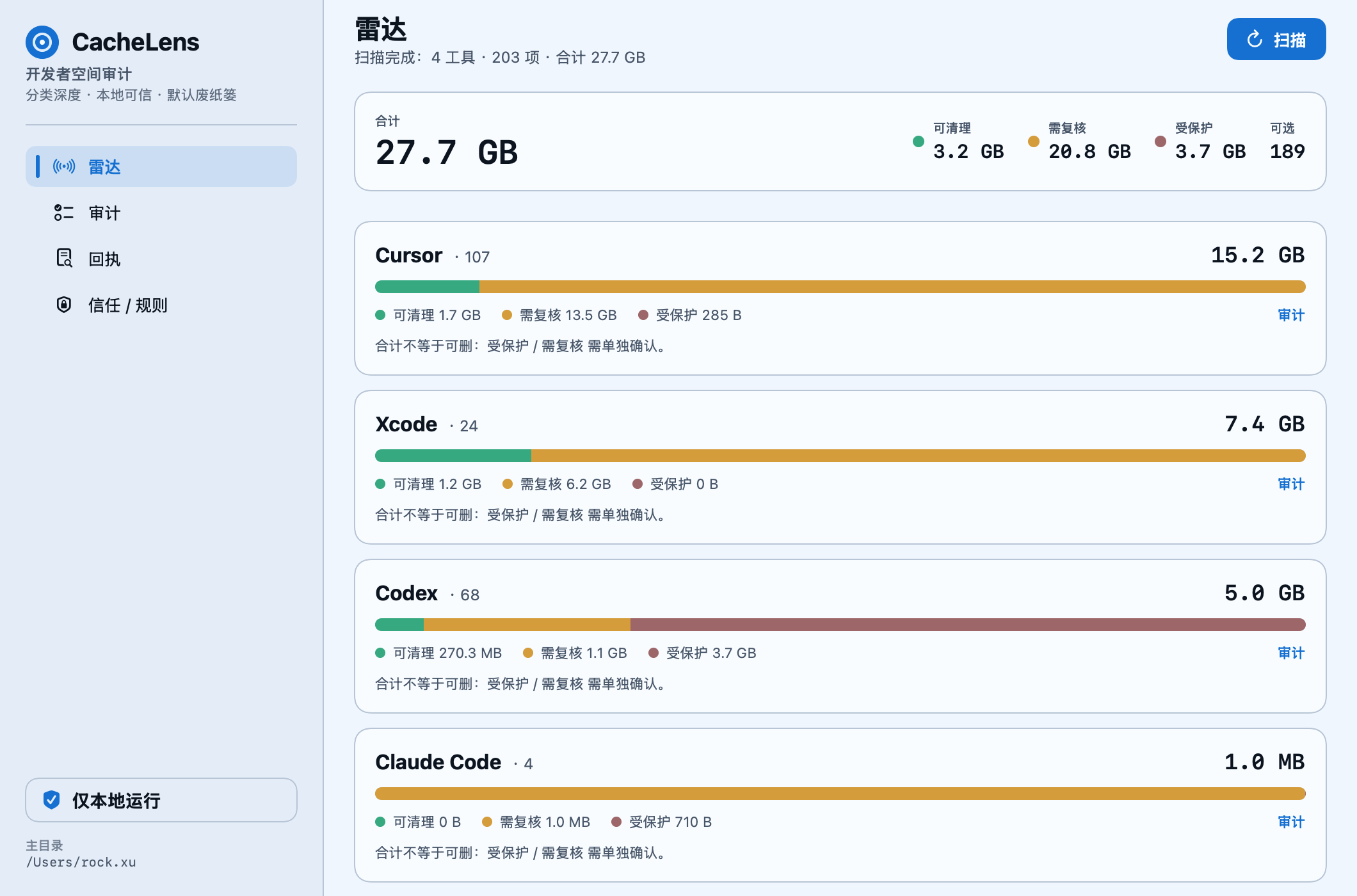Click the Codex card title
This screenshot has width=1357, height=896.
click(x=406, y=593)
